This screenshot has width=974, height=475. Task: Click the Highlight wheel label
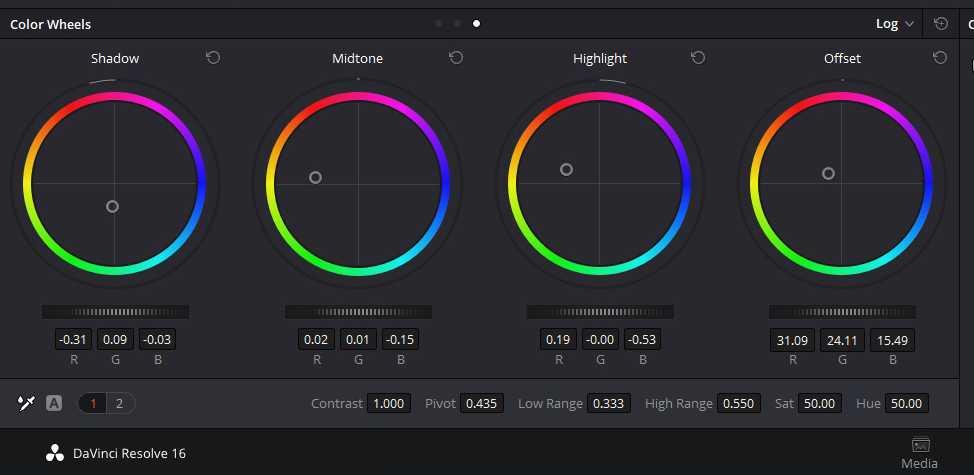(x=600, y=58)
